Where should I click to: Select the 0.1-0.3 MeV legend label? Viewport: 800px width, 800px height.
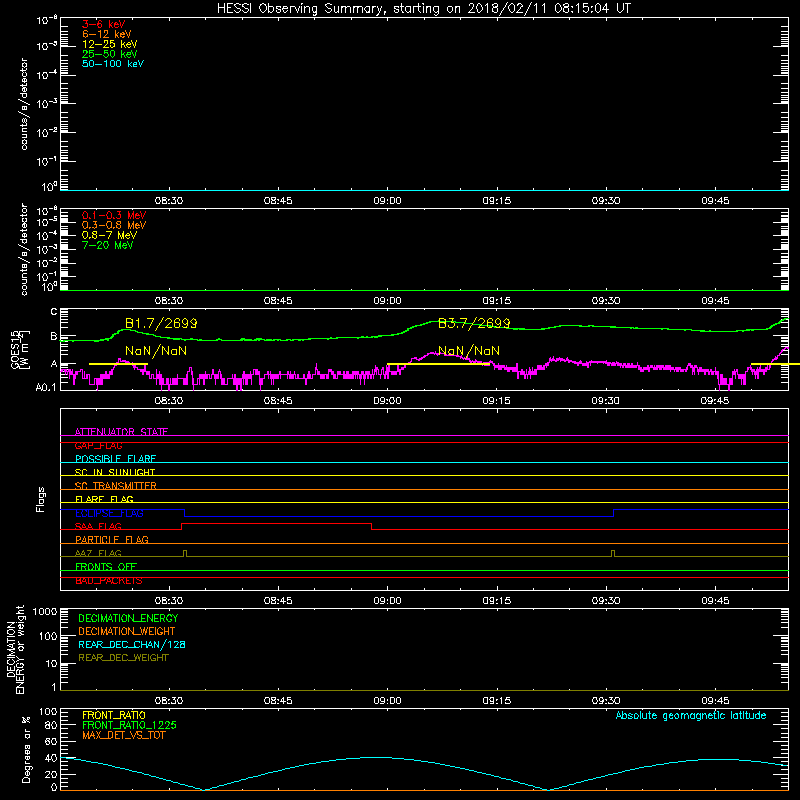tap(114, 216)
